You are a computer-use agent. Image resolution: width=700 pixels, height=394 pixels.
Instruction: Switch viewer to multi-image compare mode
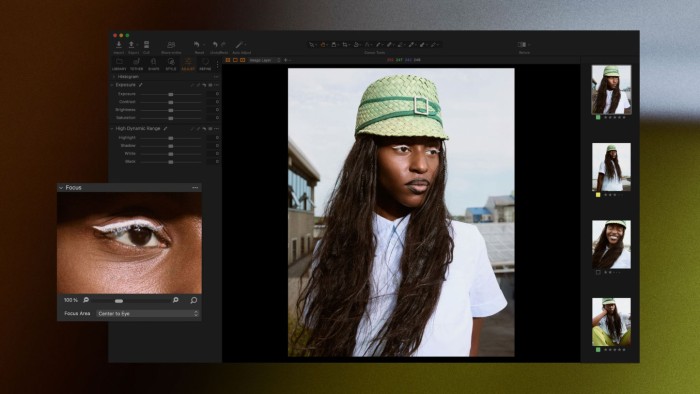point(242,60)
